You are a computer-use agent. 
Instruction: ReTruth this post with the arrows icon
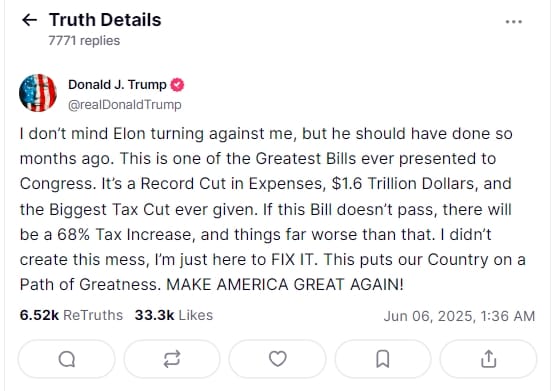[172, 359]
